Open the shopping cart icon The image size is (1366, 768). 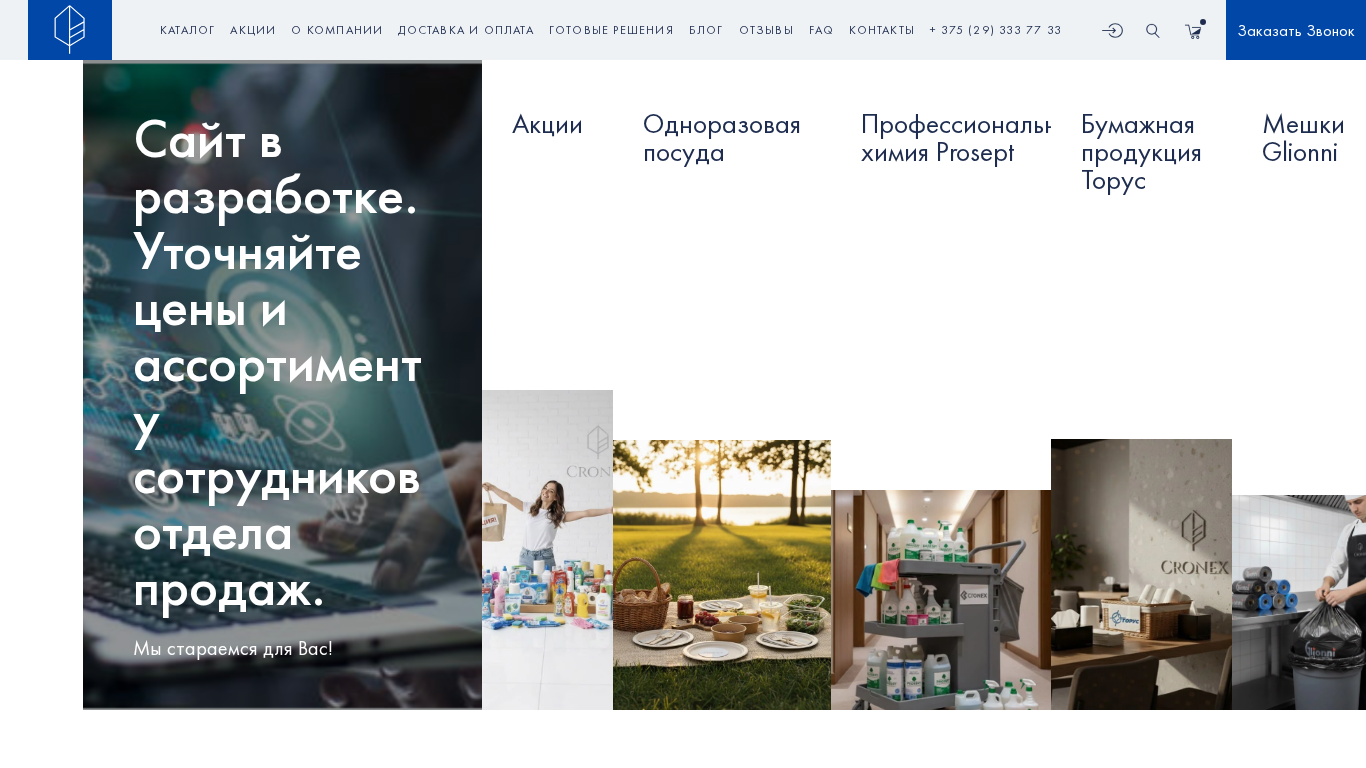(x=1194, y=31)
